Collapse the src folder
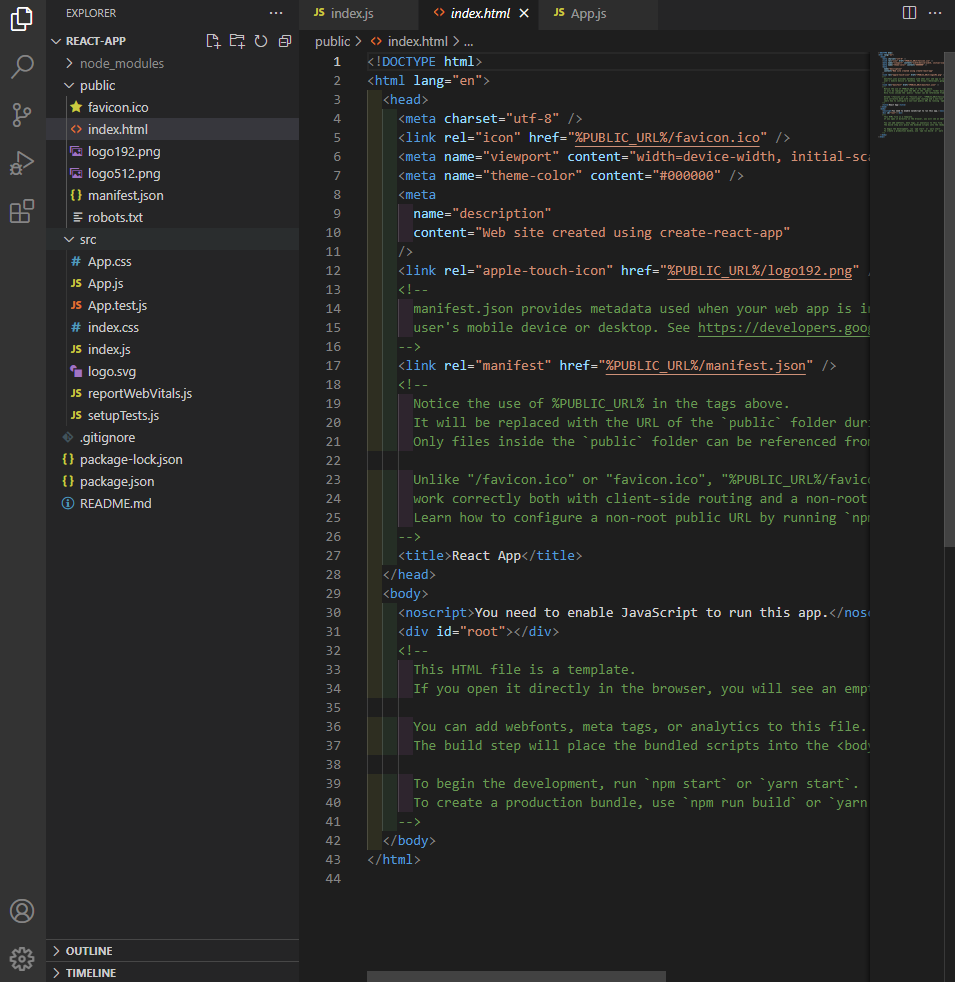The height and width of the screenshot is (982, 955). [x=88, y=239]
